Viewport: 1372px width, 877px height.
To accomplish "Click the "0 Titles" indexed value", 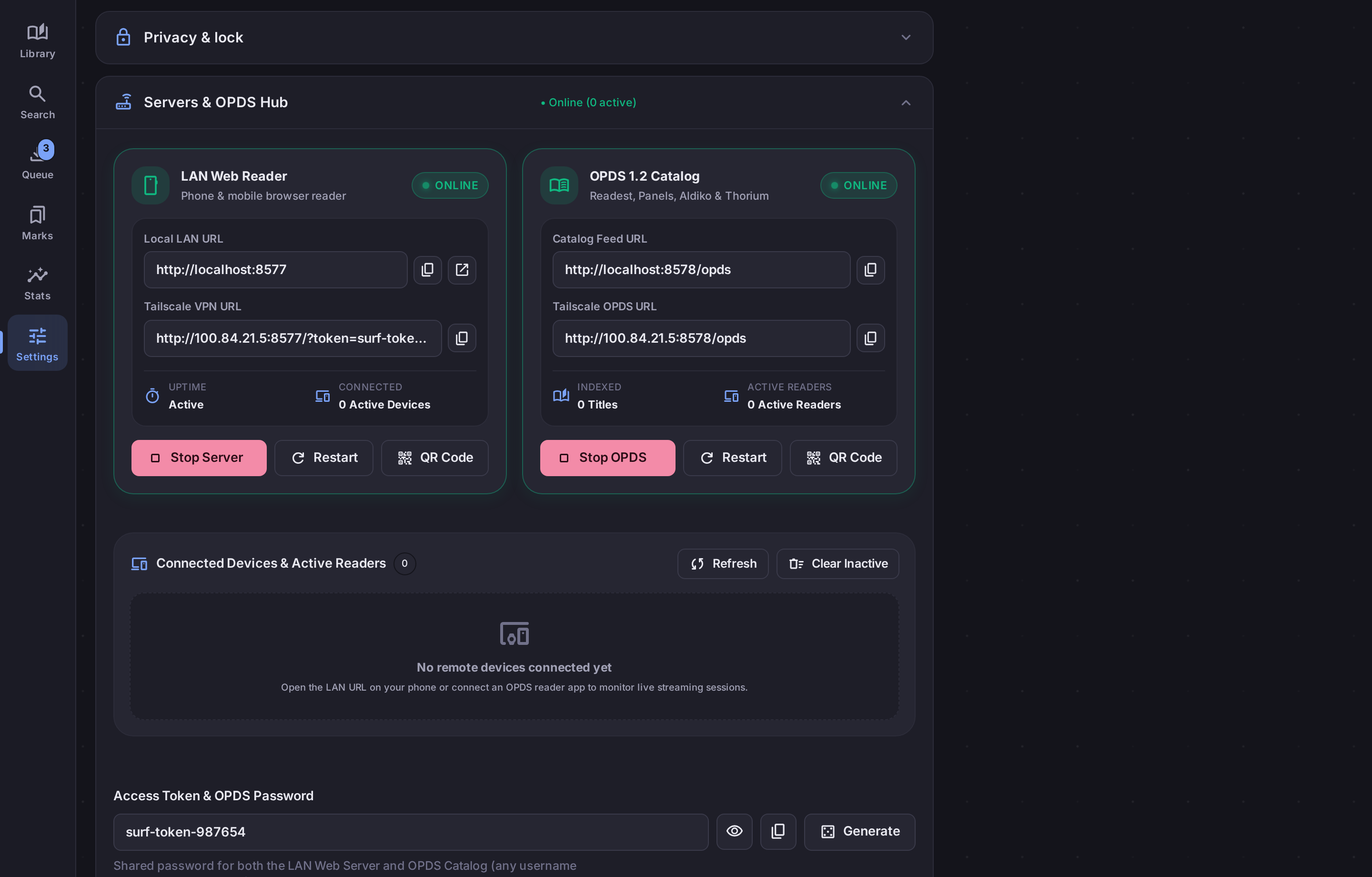I will click(x=597, y=404).
